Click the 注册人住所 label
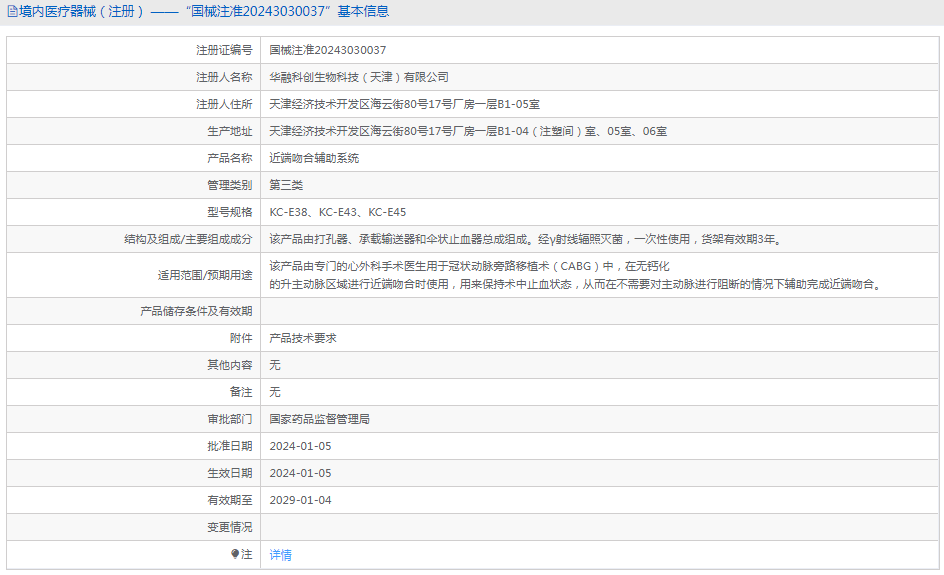Viewport: 944px width, 575px height. coord(224,104)
